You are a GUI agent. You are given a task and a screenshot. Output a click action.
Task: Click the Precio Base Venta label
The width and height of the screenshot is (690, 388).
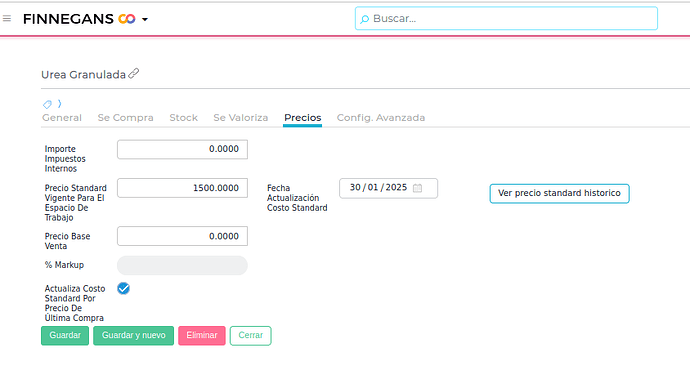click(x=67, y=241)
